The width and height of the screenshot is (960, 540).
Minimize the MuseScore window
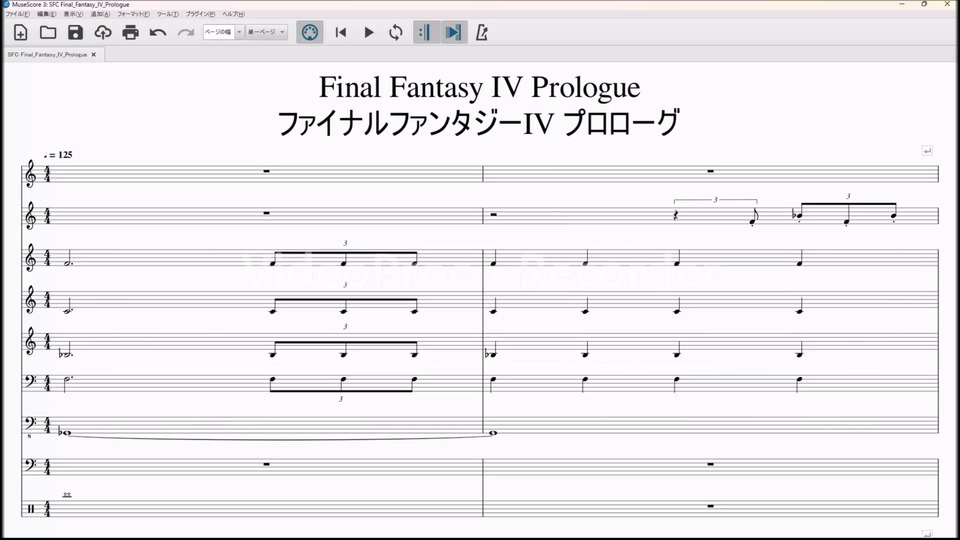tap(902, 4)
